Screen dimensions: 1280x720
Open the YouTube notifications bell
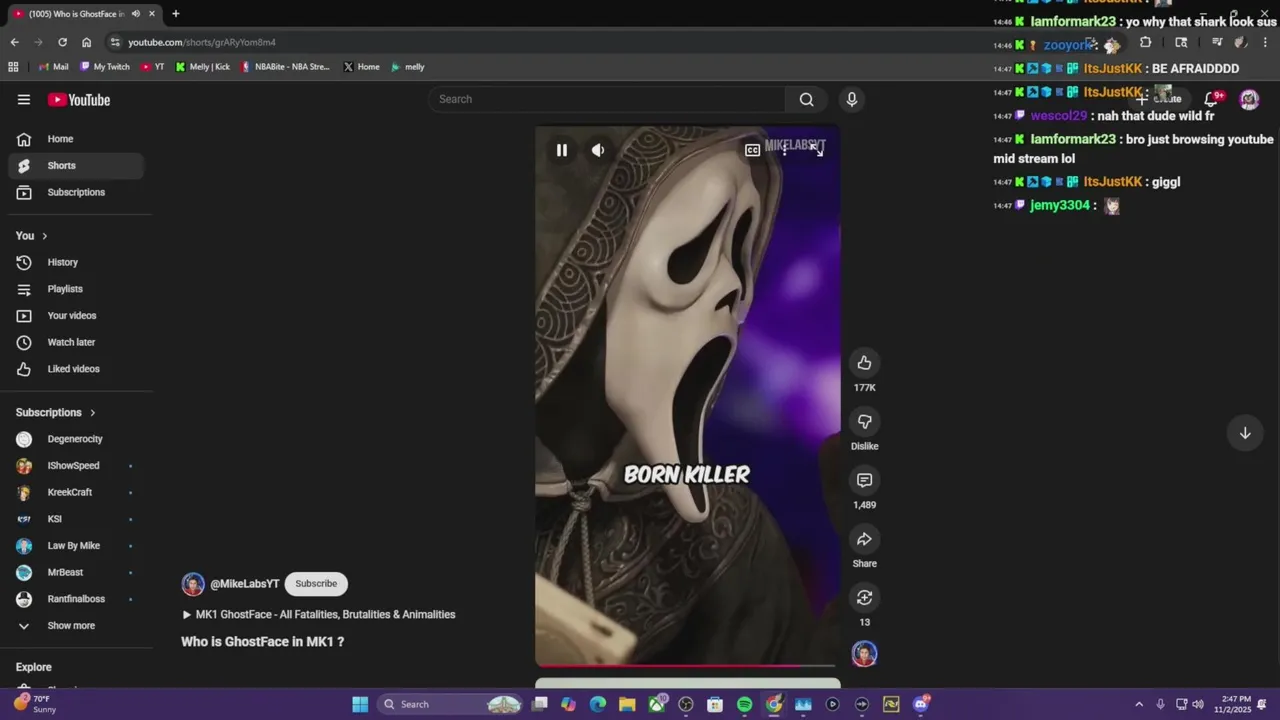pyautogui.click(x=1211, y=99)
